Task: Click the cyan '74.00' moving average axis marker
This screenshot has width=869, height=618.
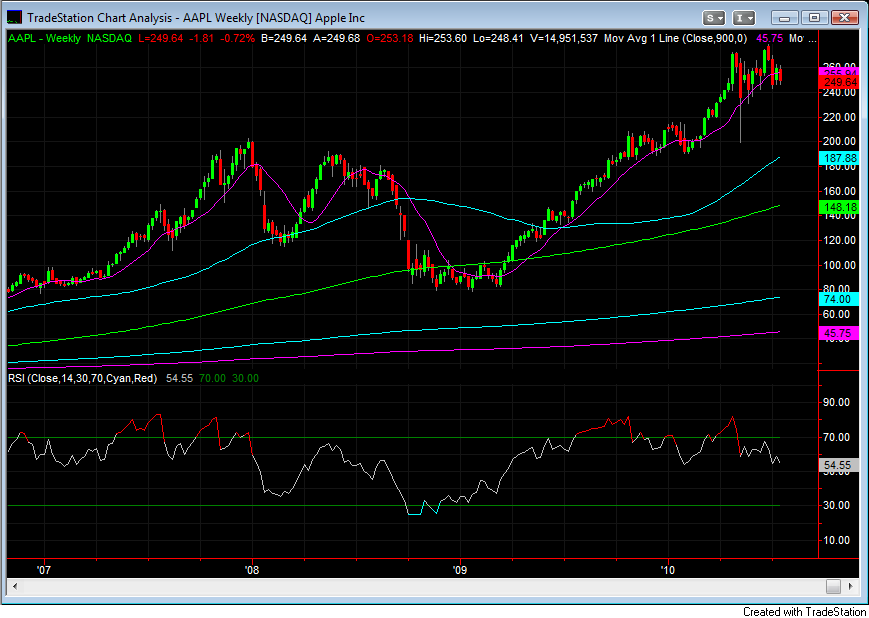Action: 839,299
